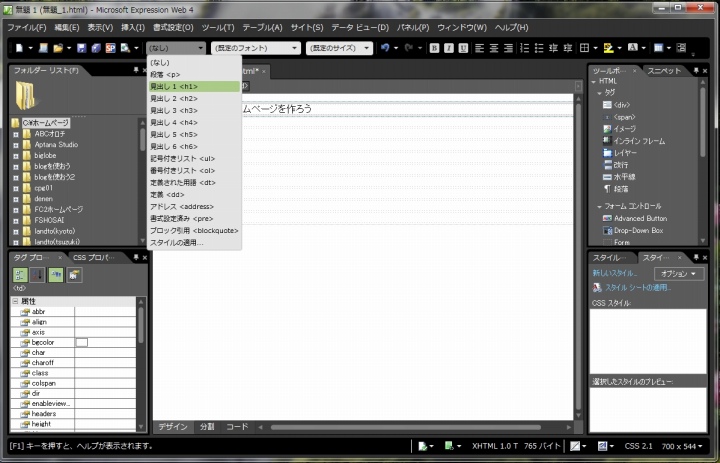Click the highlight color icon in toolbar

tap(609, 48)
